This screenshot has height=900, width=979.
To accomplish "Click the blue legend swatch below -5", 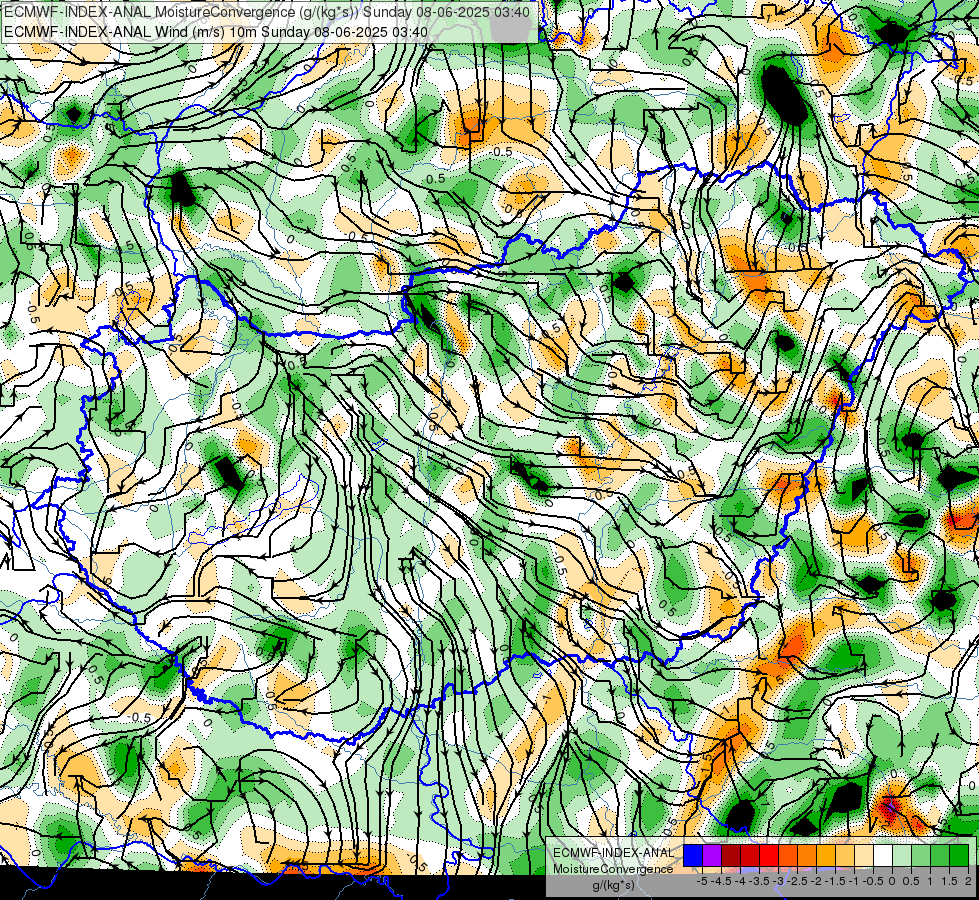I will [693, 856].
